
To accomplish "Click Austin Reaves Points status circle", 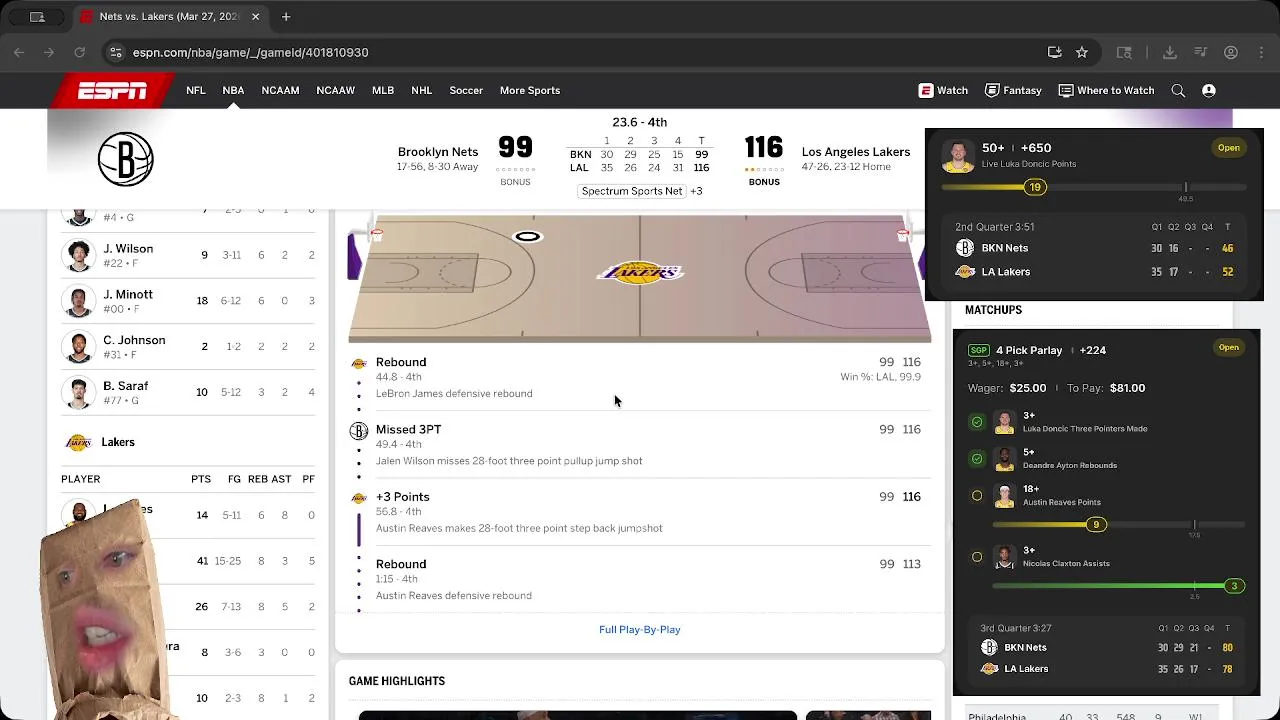I will tap(977, 495).
